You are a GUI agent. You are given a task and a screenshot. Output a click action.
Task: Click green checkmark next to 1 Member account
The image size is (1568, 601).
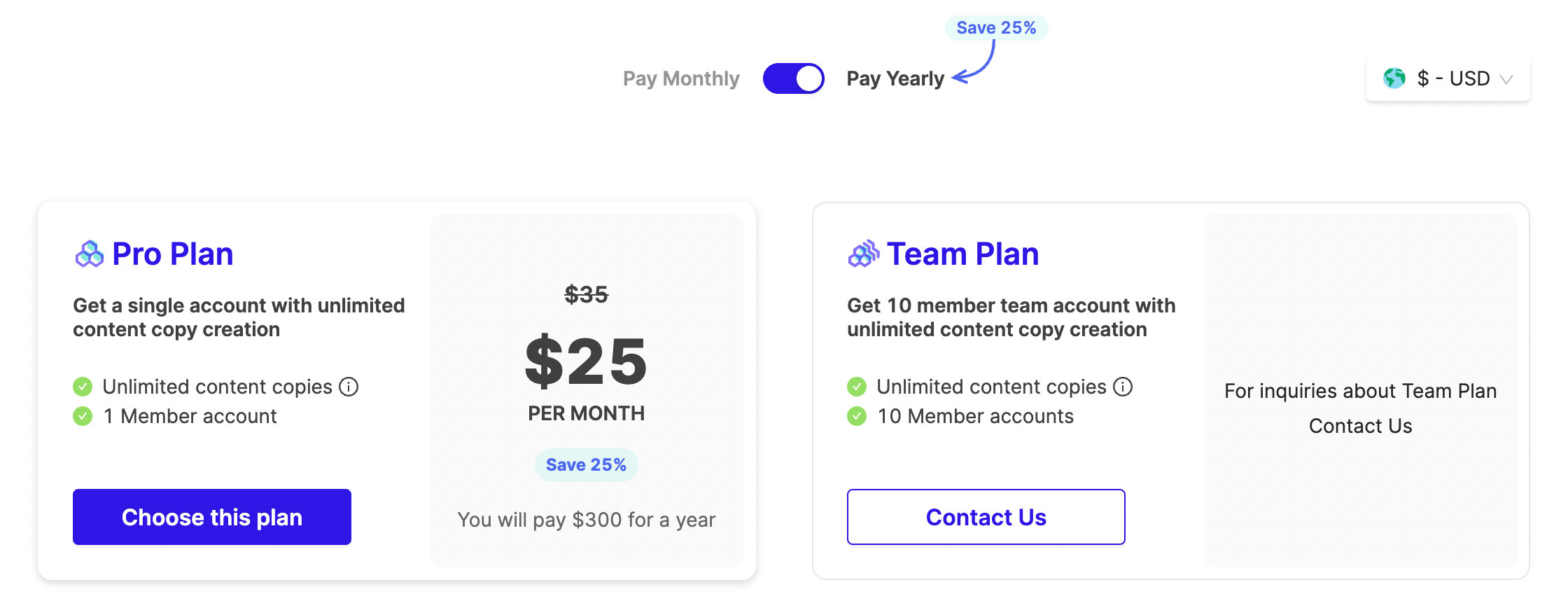83,416
